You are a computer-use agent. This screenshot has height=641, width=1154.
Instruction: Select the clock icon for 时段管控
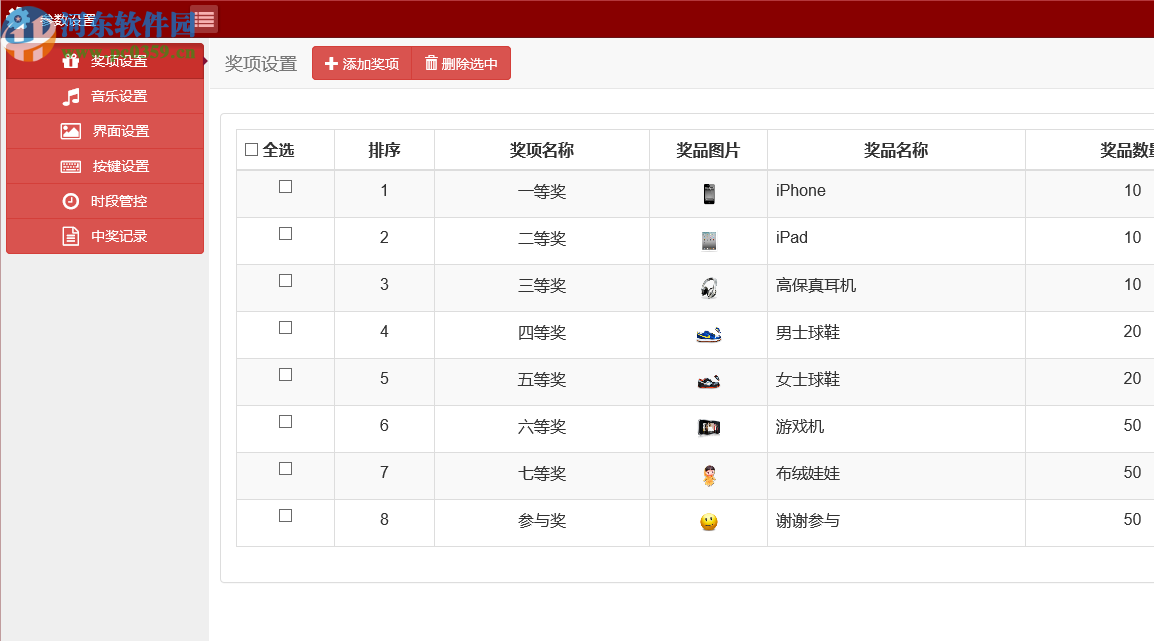[x=69, y=201]
